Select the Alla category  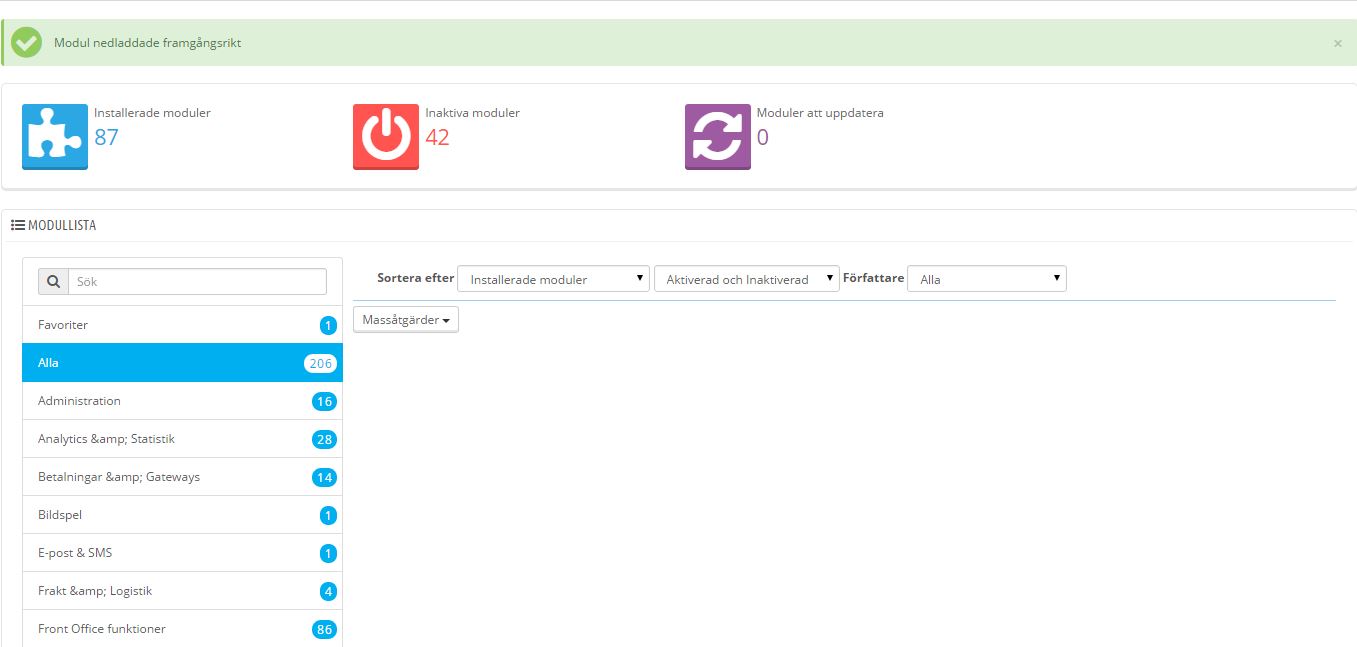pyautogui.click(x=182, y=363)
